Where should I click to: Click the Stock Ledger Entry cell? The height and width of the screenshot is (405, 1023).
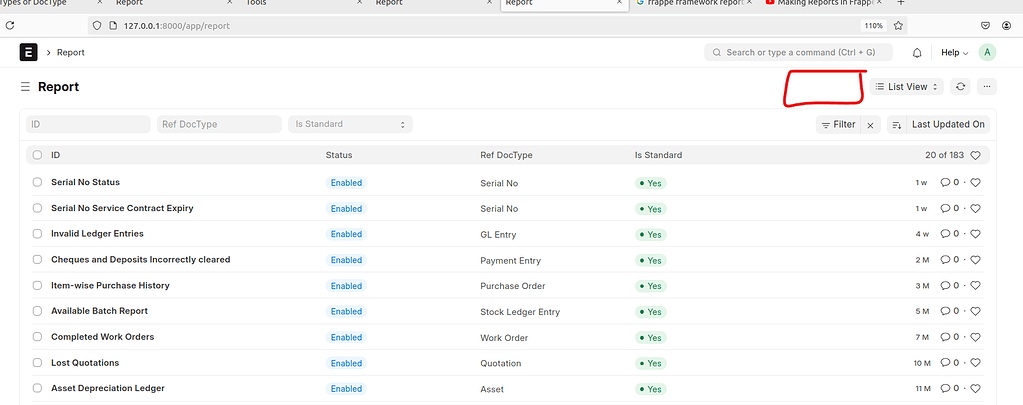(x=520, y=312)
